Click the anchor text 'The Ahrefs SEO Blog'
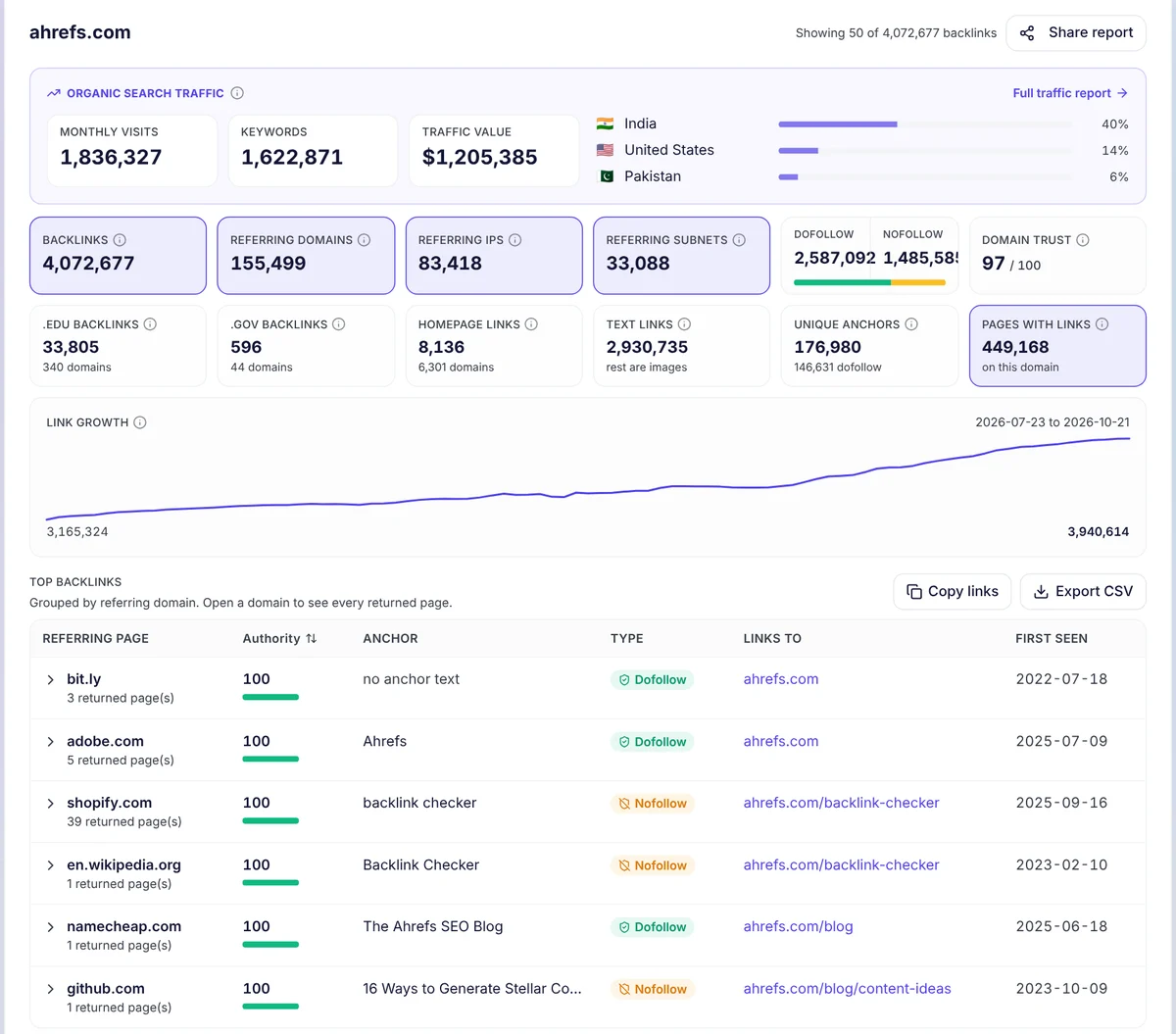Image resolution: width=1176 pixels, height=1034 pixels. pyautogui.click(x=433, y=926)
